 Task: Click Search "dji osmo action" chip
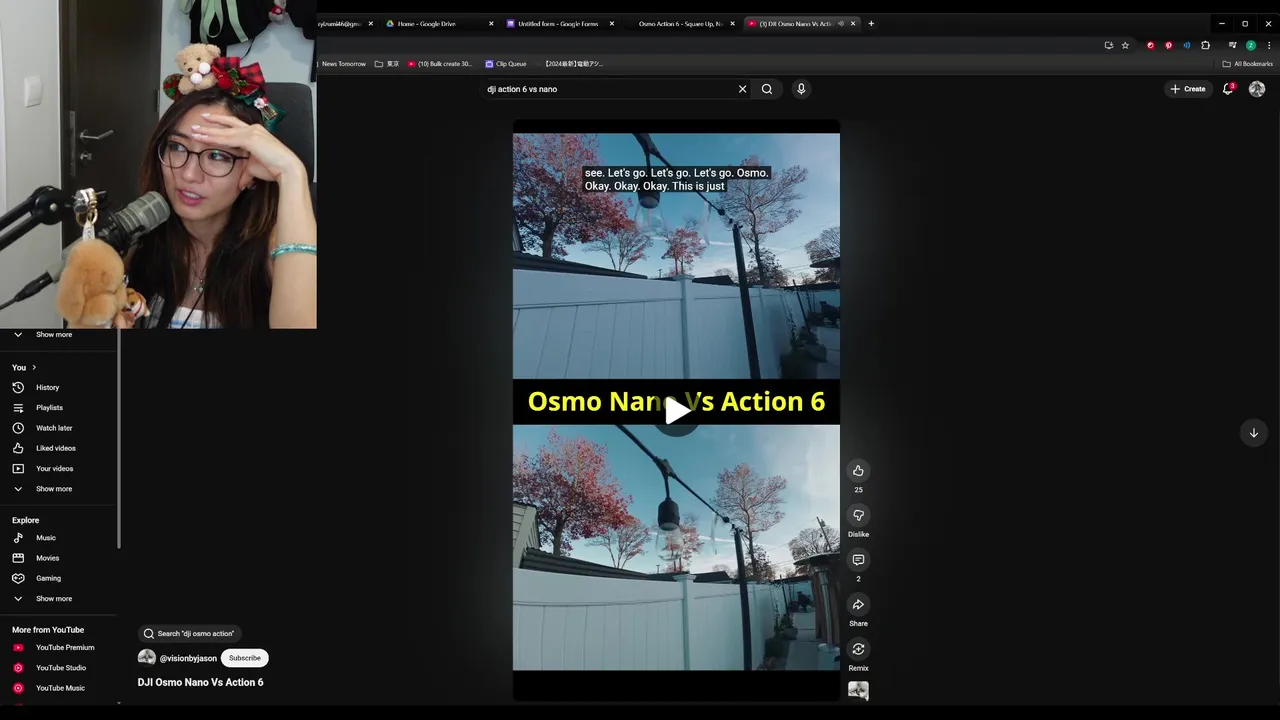point(189,633)
